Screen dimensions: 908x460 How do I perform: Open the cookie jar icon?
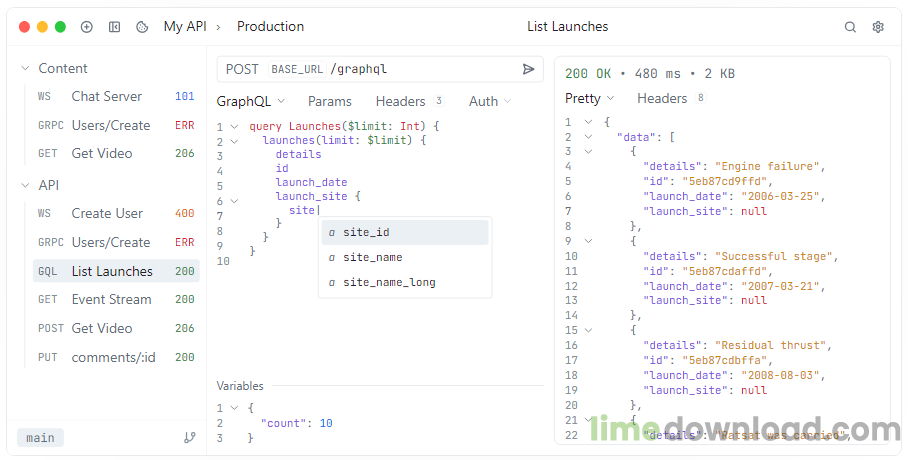pos(142,27)
